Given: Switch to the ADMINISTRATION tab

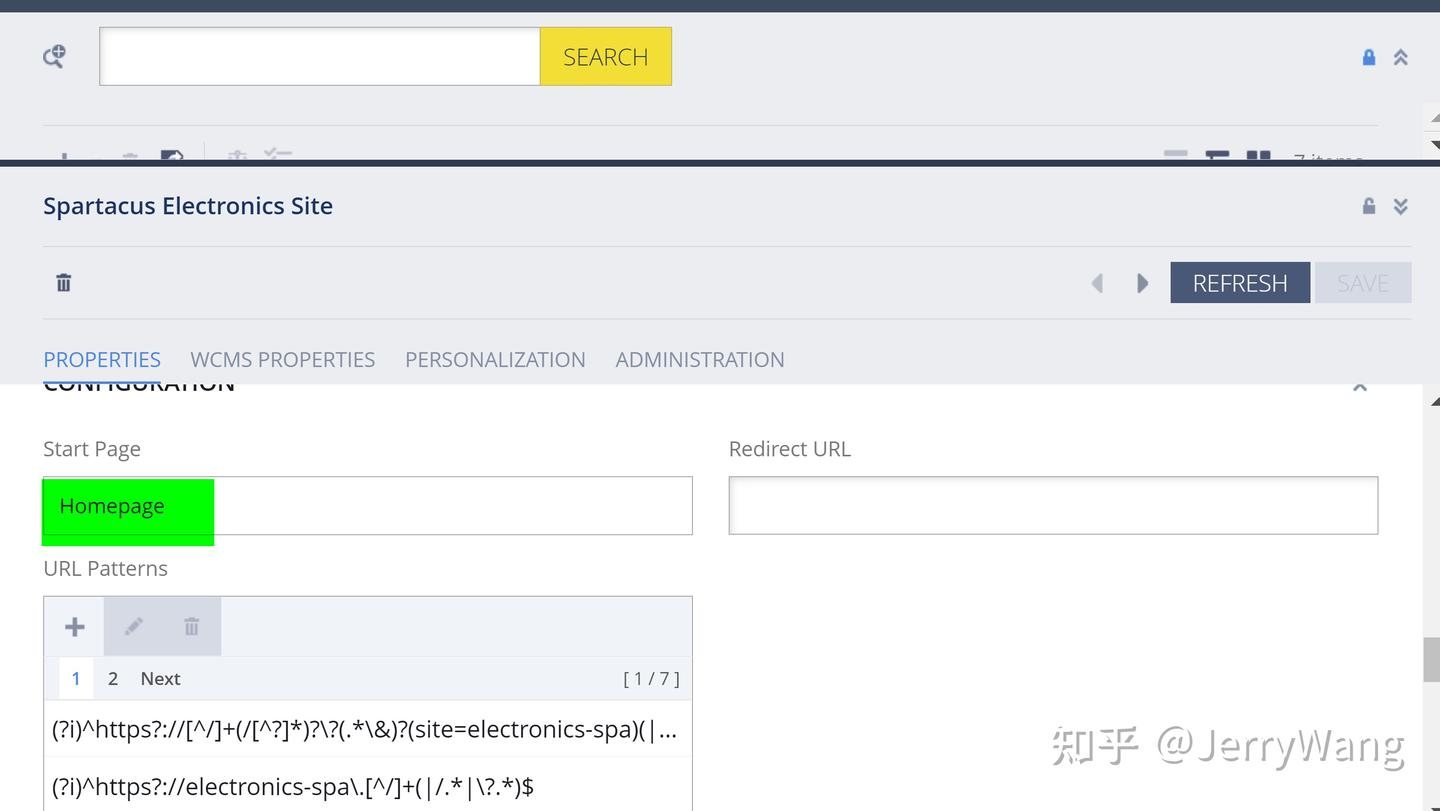Looking at the screenshot, I should [700, 359].
